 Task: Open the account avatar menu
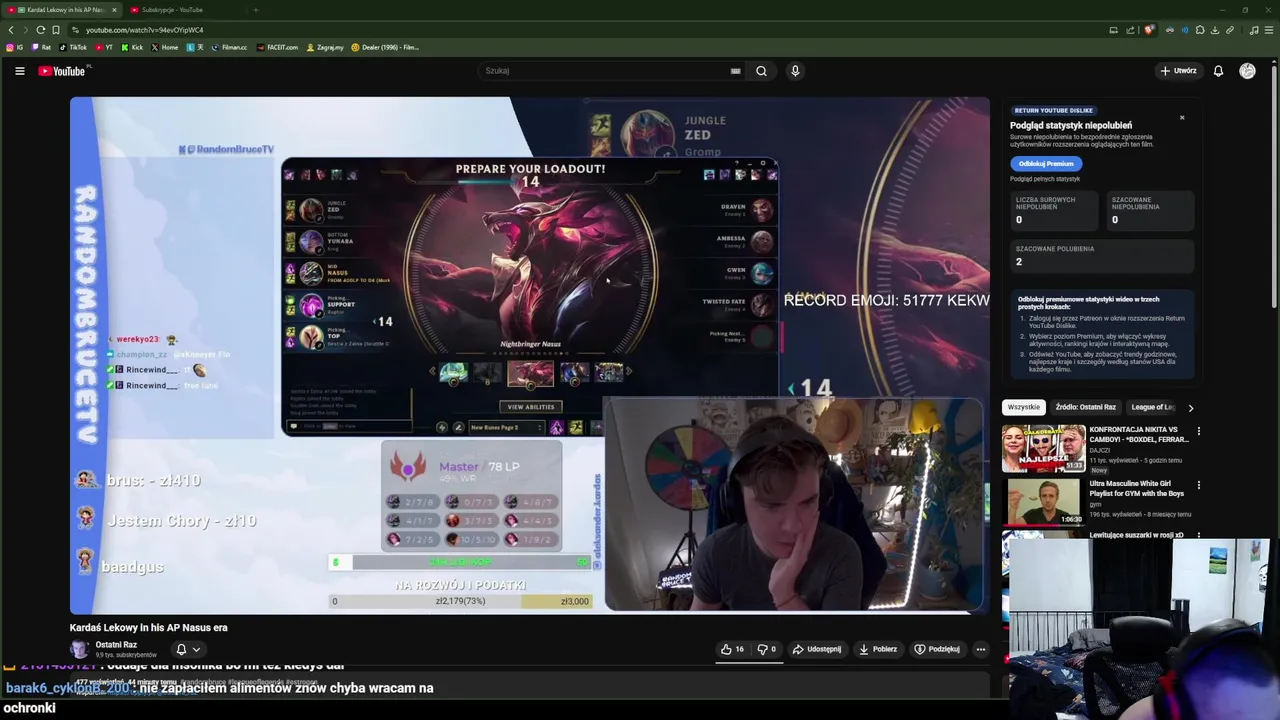pos(1247,71)
